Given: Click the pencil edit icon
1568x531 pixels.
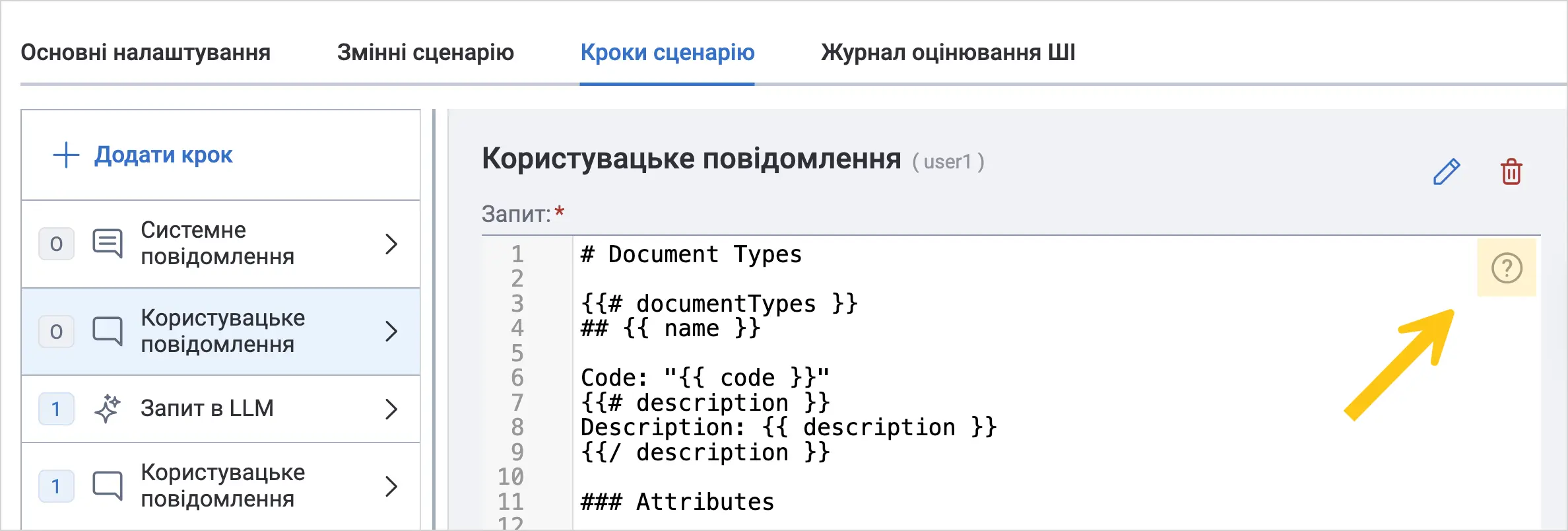Looking at the screenshot, I should (x=1446, y=172).
